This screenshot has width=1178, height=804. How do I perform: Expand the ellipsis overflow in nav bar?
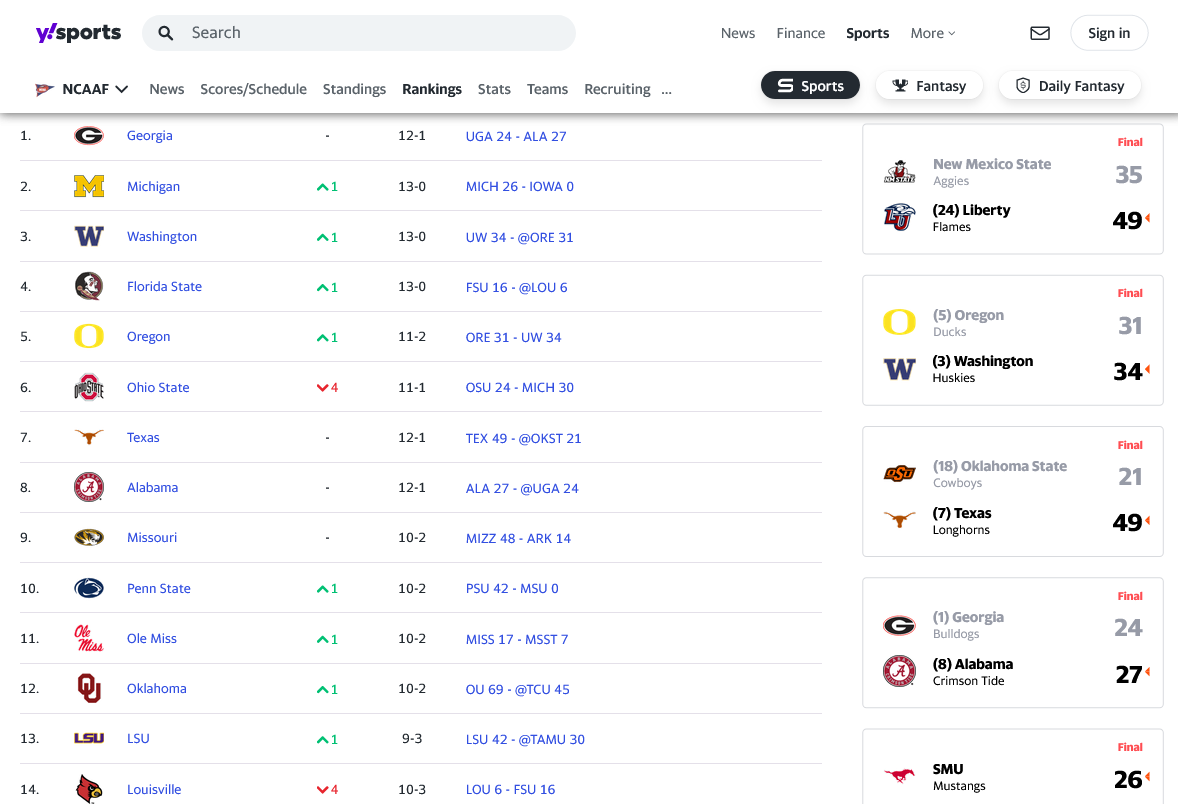666,89
